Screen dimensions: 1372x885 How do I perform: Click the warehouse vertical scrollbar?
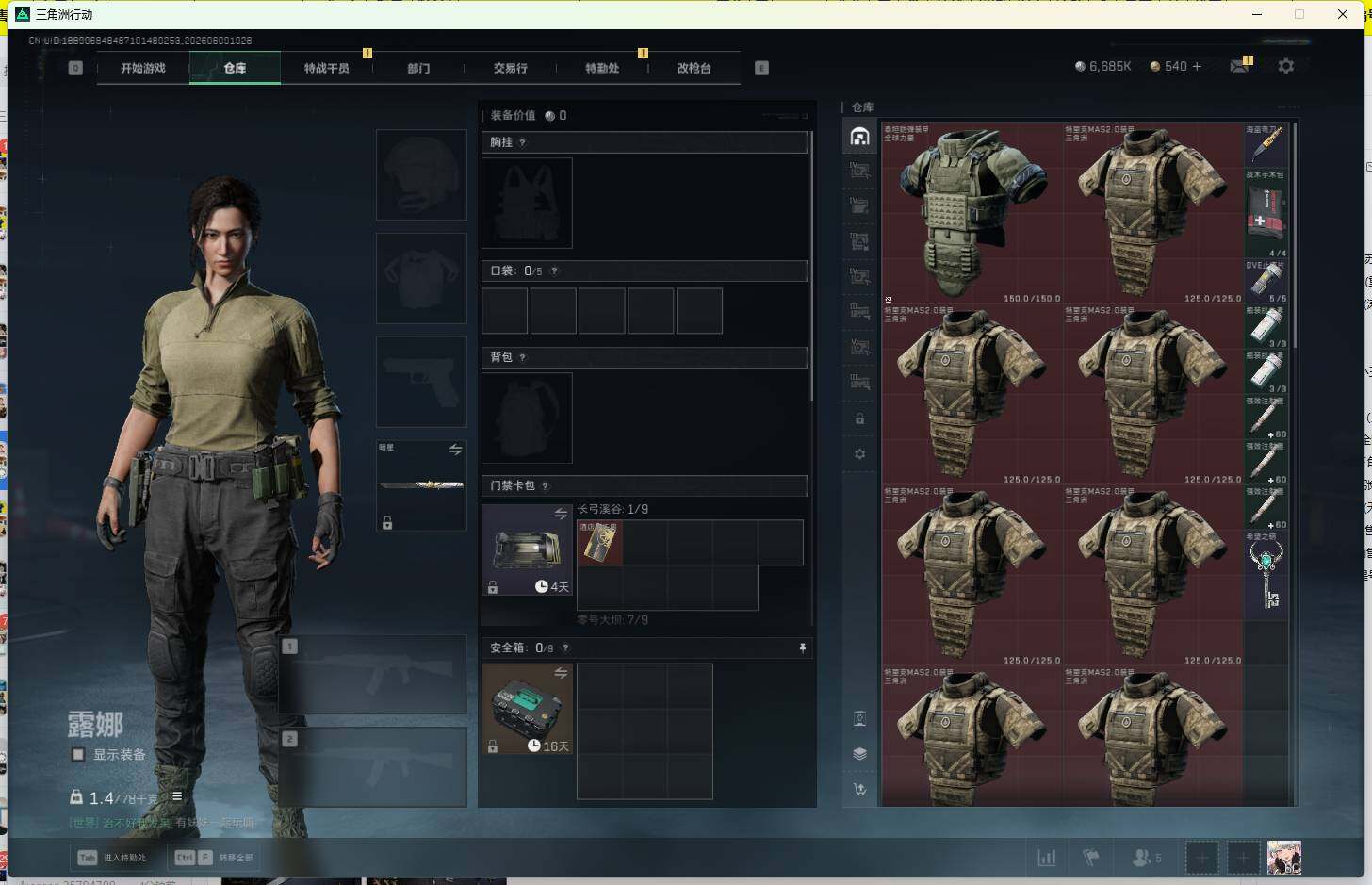point(1296,236)
